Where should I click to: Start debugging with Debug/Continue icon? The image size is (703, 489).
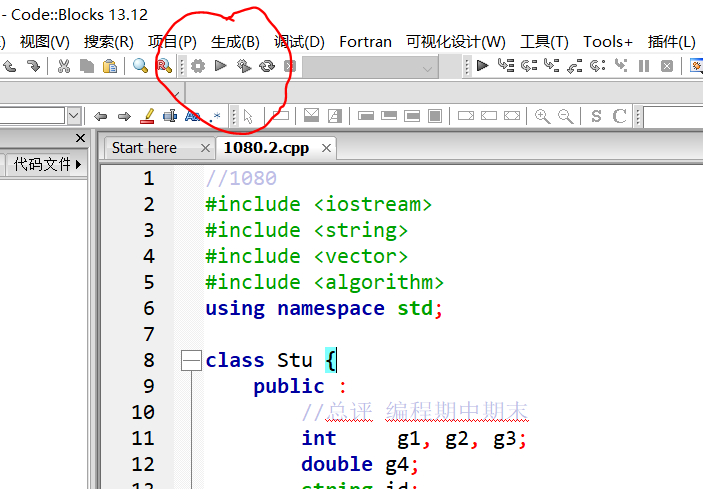click(482, 66)
